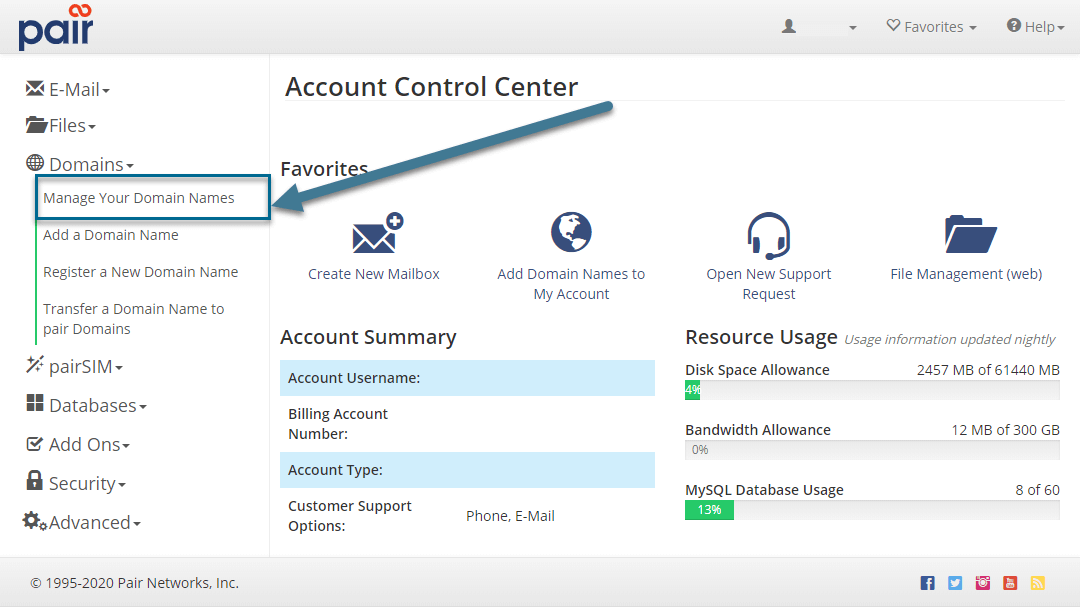
Task: Click the Advanced gears icon
Action: point(34,521)
